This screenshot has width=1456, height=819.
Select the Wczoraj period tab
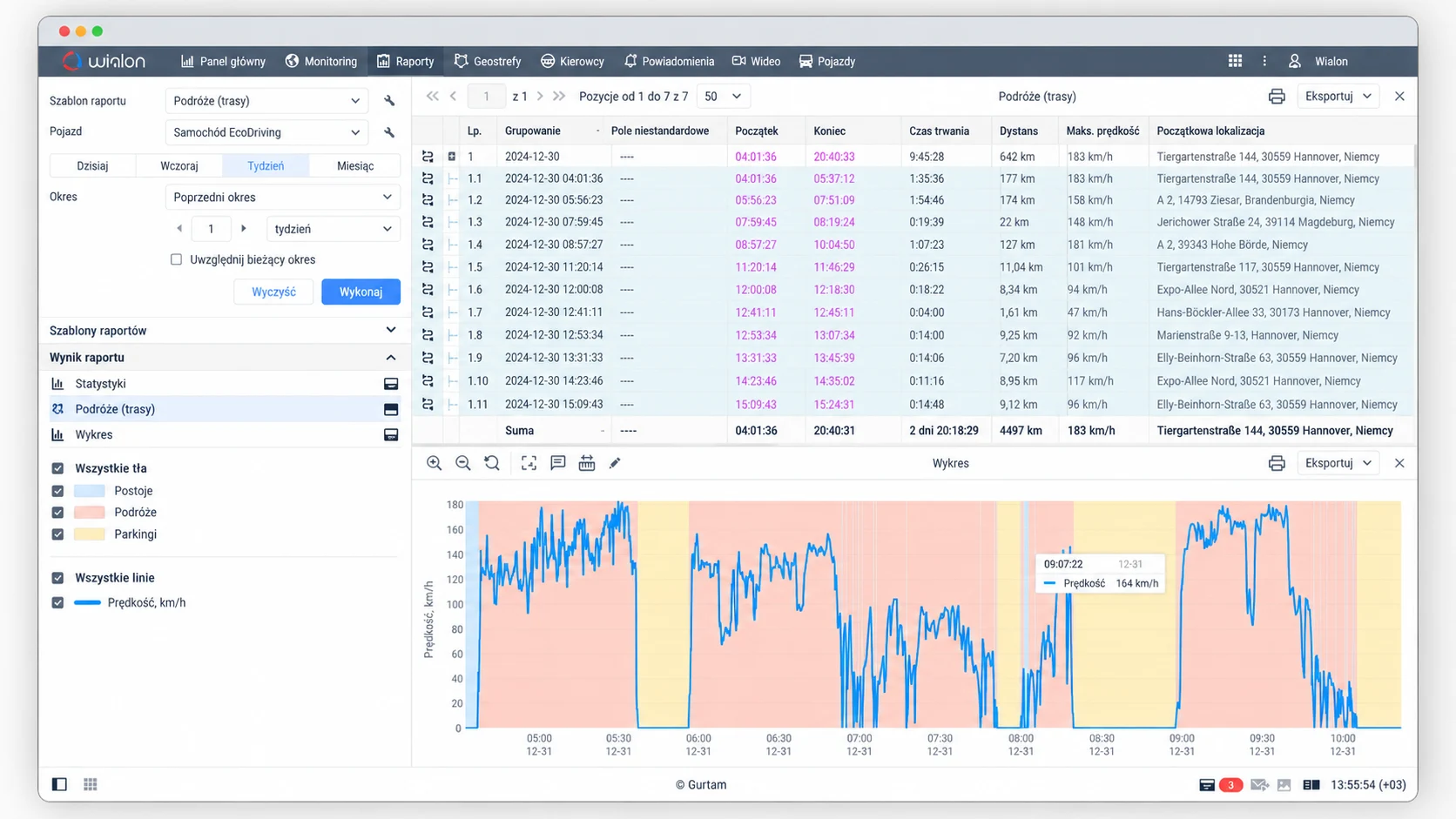179,166
